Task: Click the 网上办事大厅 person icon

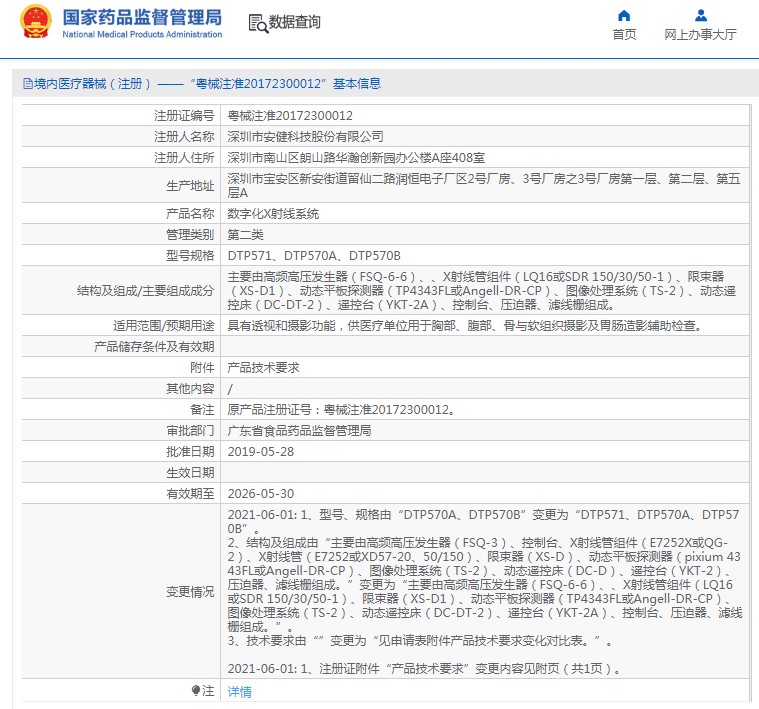Action: coord(701,15)
